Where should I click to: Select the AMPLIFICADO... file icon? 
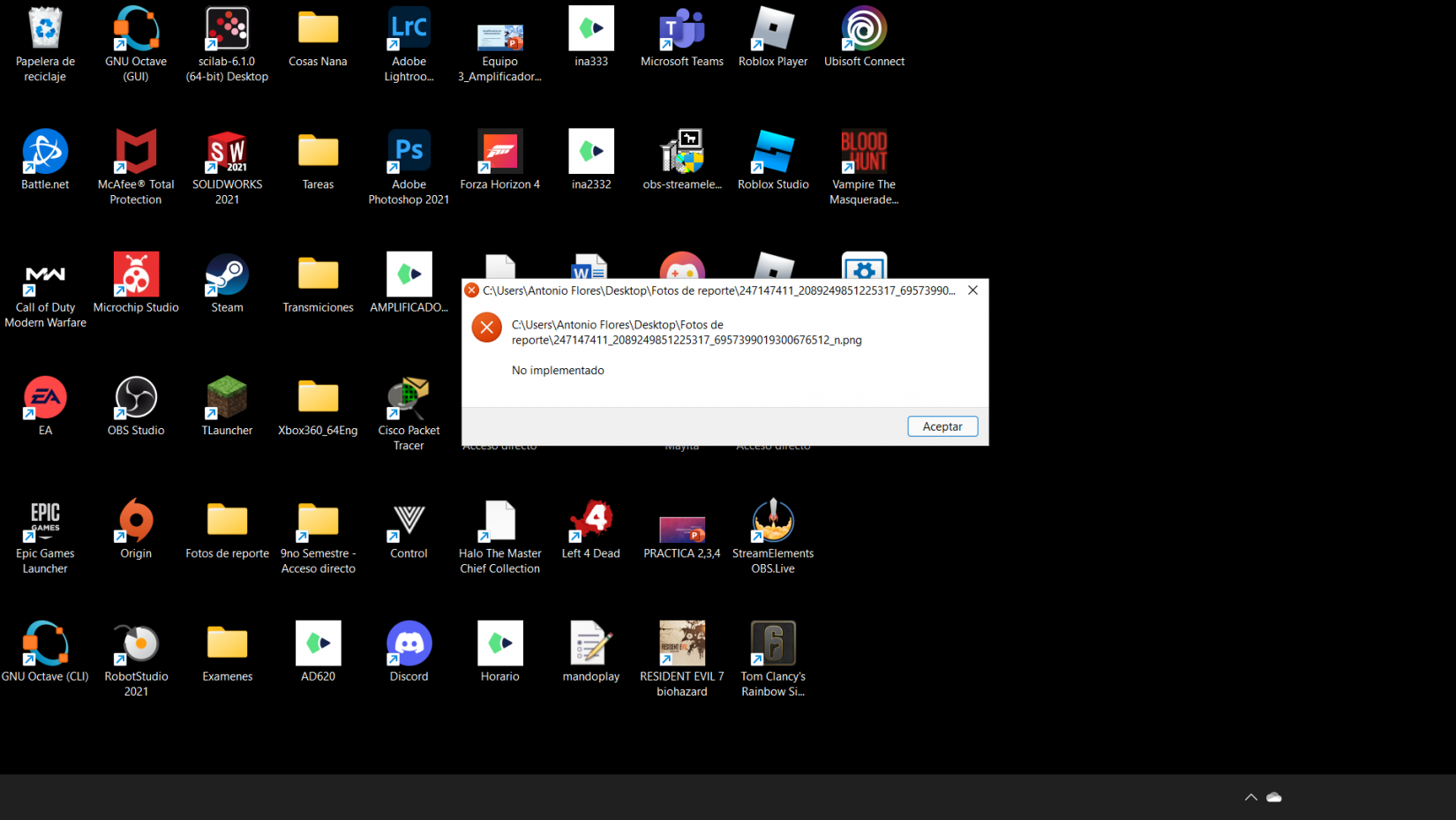(x=409, y=282)
